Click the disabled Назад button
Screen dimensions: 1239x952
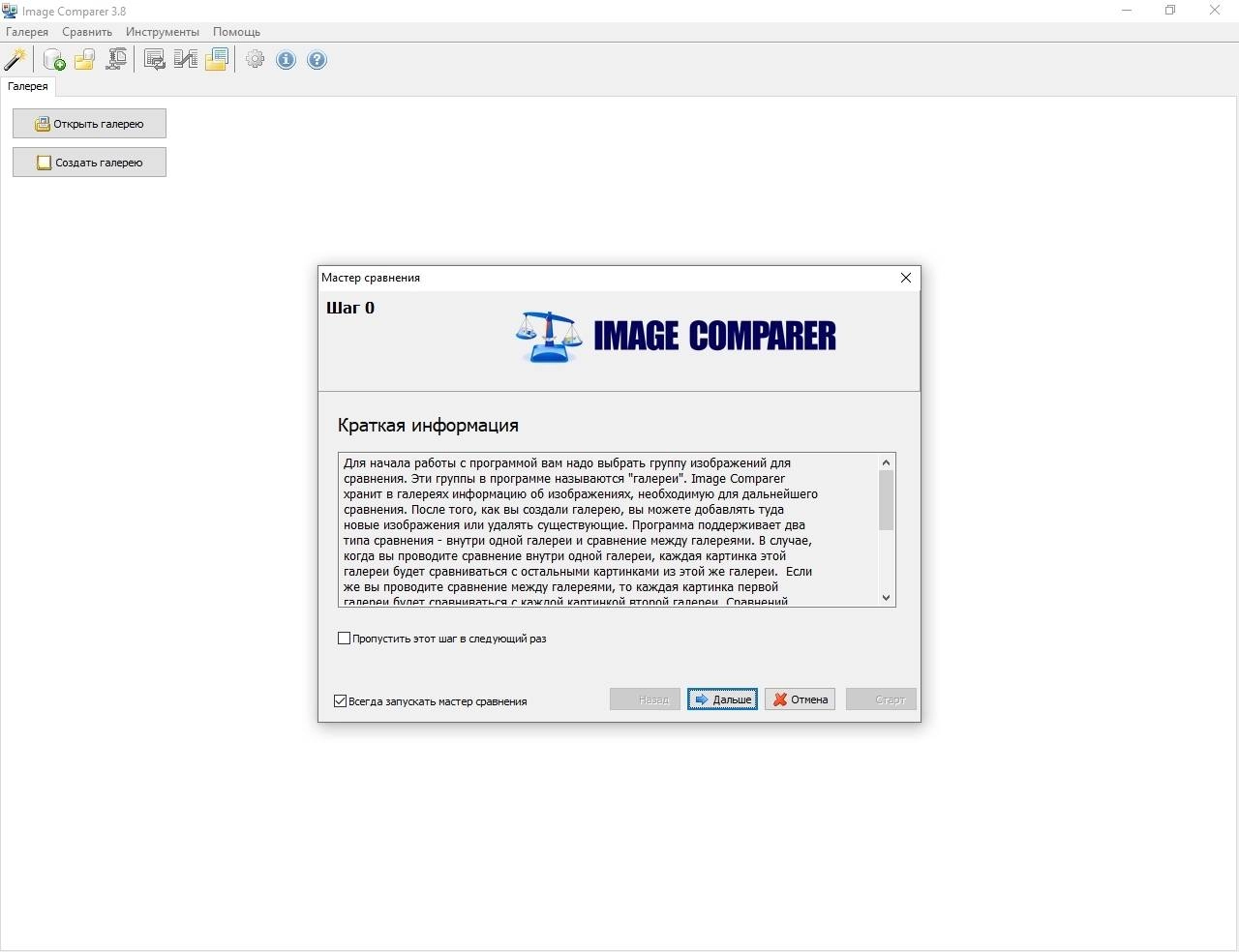tap(645, 699)
